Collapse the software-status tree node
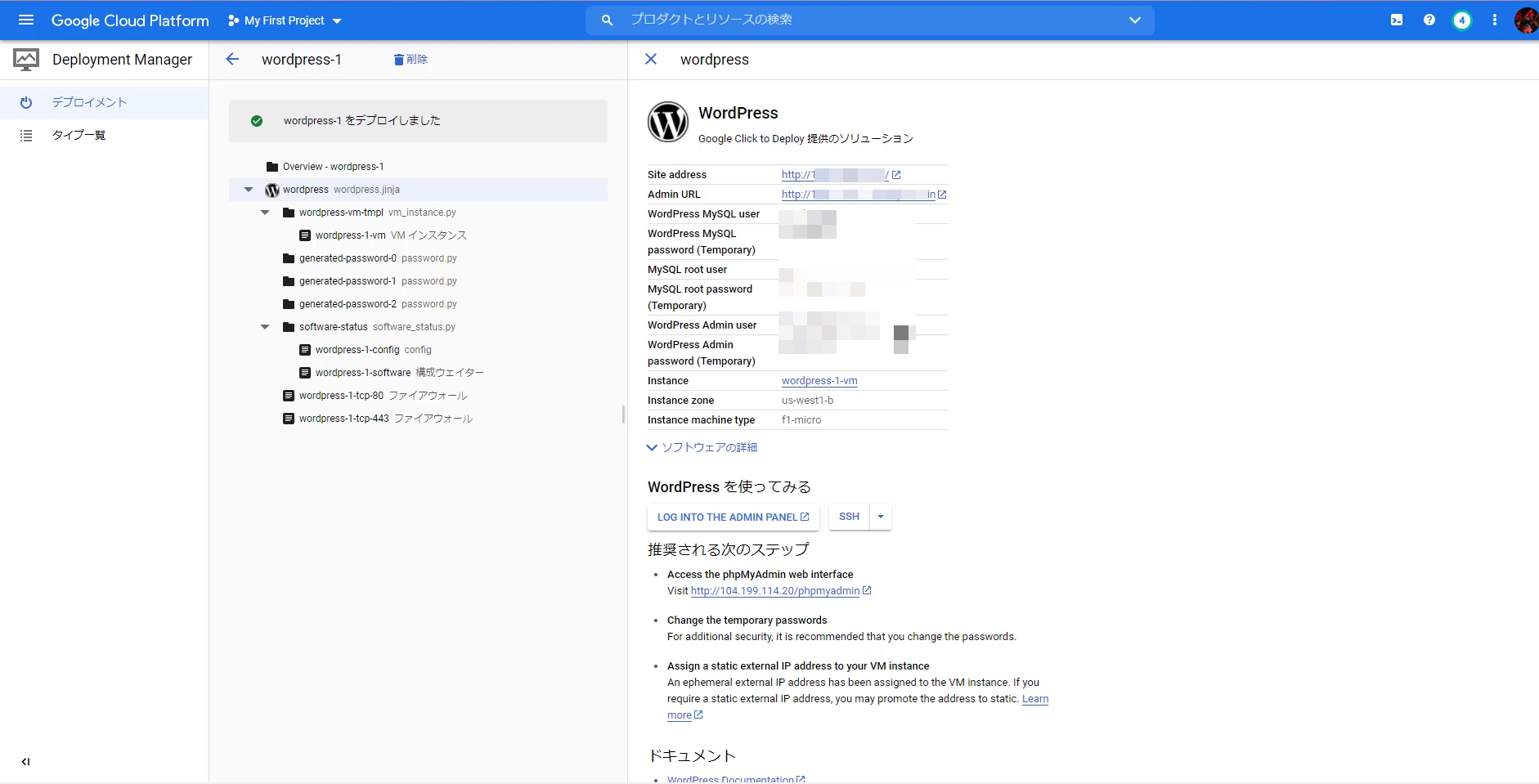 pyautogui.click(x=265, y=327)
